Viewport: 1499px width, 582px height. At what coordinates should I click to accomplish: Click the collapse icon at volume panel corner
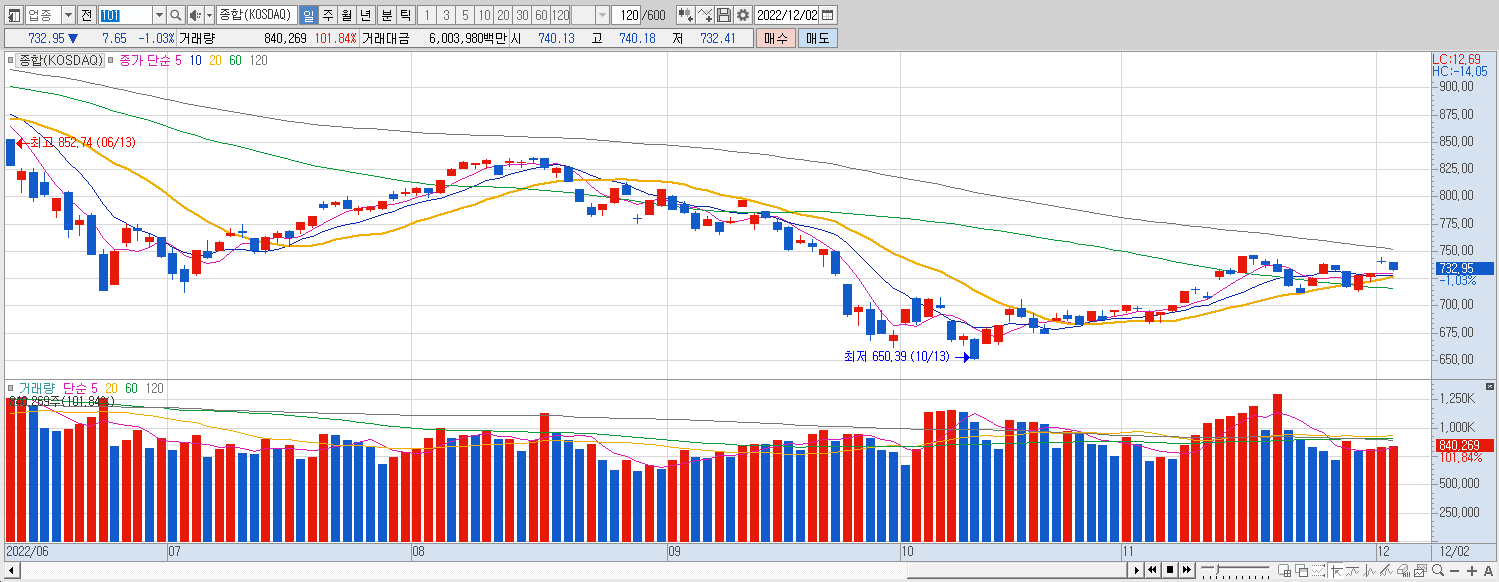click(1490, 387)
